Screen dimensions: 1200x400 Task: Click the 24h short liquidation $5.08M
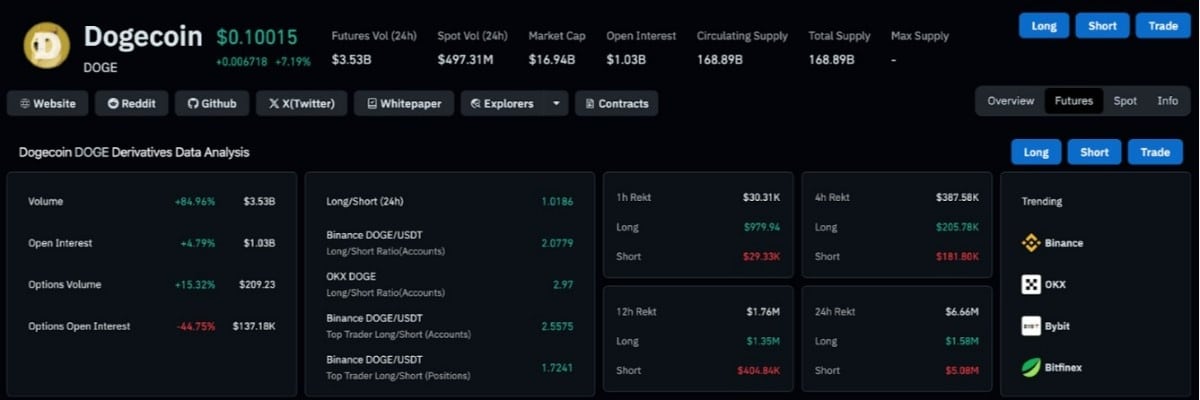(x=962, y=370)
